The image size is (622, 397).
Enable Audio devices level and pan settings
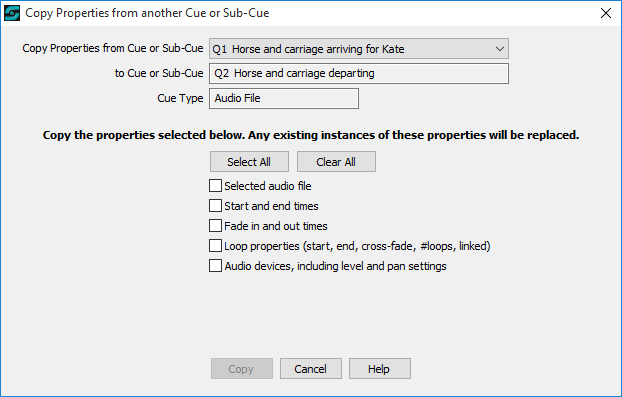coord(215,265)
